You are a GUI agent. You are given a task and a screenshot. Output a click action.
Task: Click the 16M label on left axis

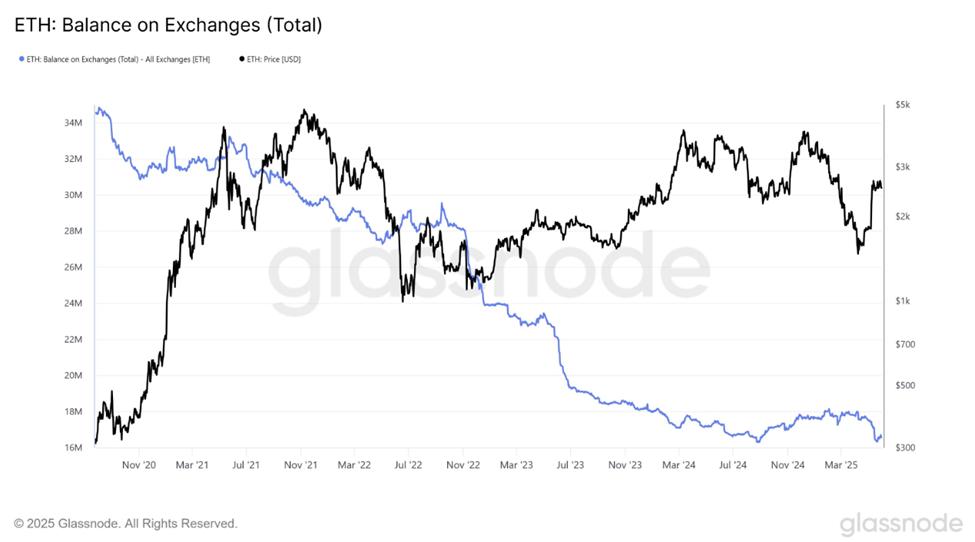point(73,447)
